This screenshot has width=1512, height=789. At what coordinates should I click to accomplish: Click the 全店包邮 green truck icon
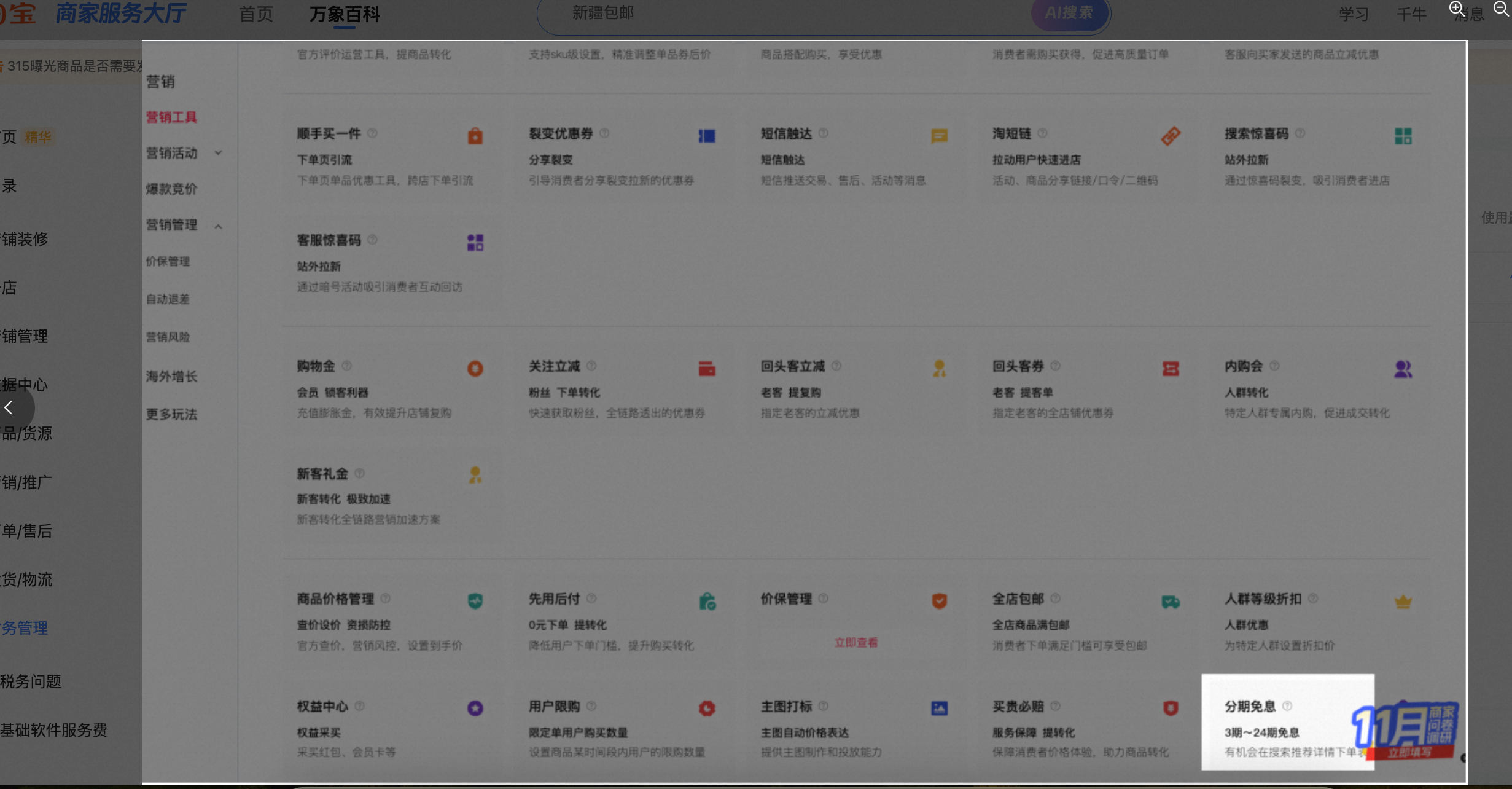[1171, 602]
